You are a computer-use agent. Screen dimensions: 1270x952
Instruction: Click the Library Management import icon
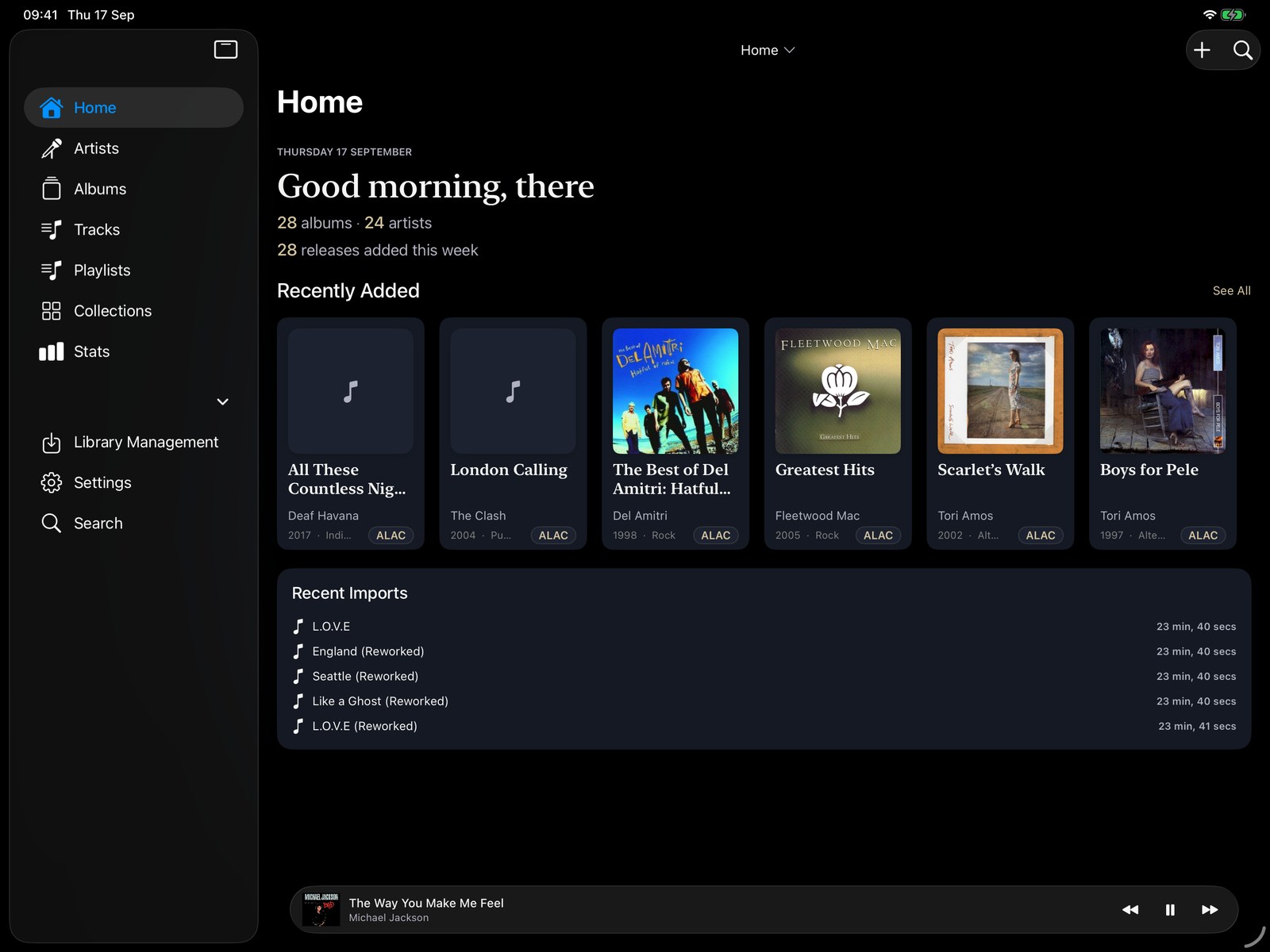52,443
